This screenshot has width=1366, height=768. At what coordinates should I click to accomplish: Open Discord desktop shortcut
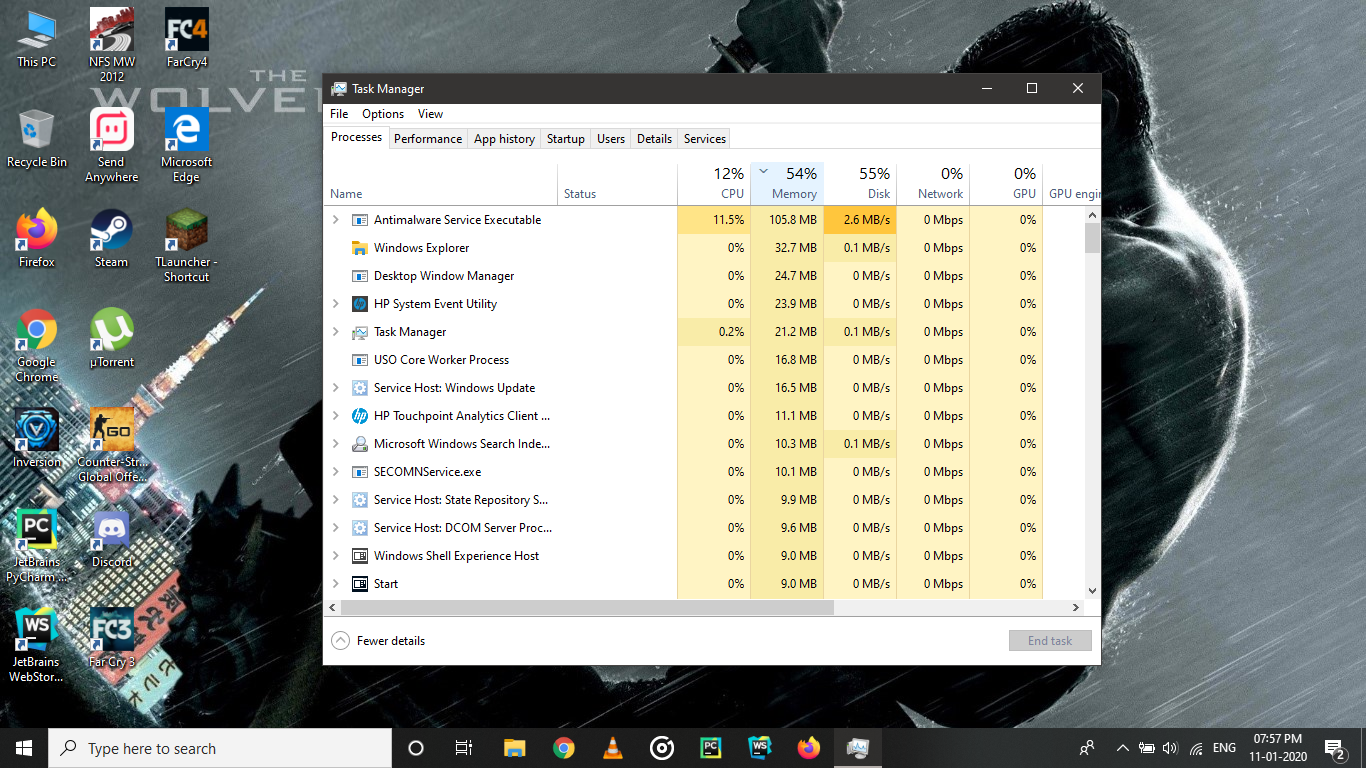coord(111,539)
